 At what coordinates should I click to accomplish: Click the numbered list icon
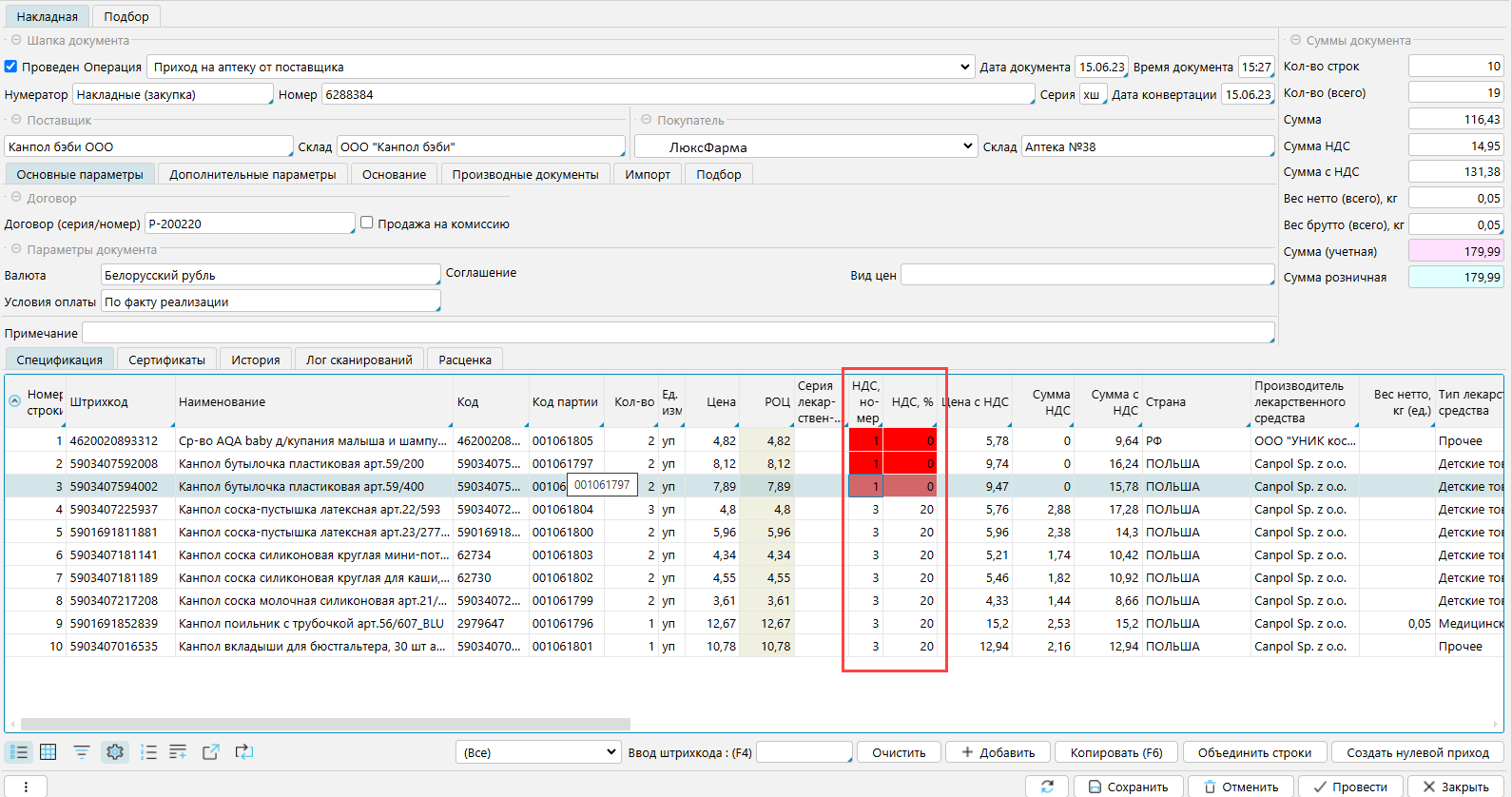148,752
